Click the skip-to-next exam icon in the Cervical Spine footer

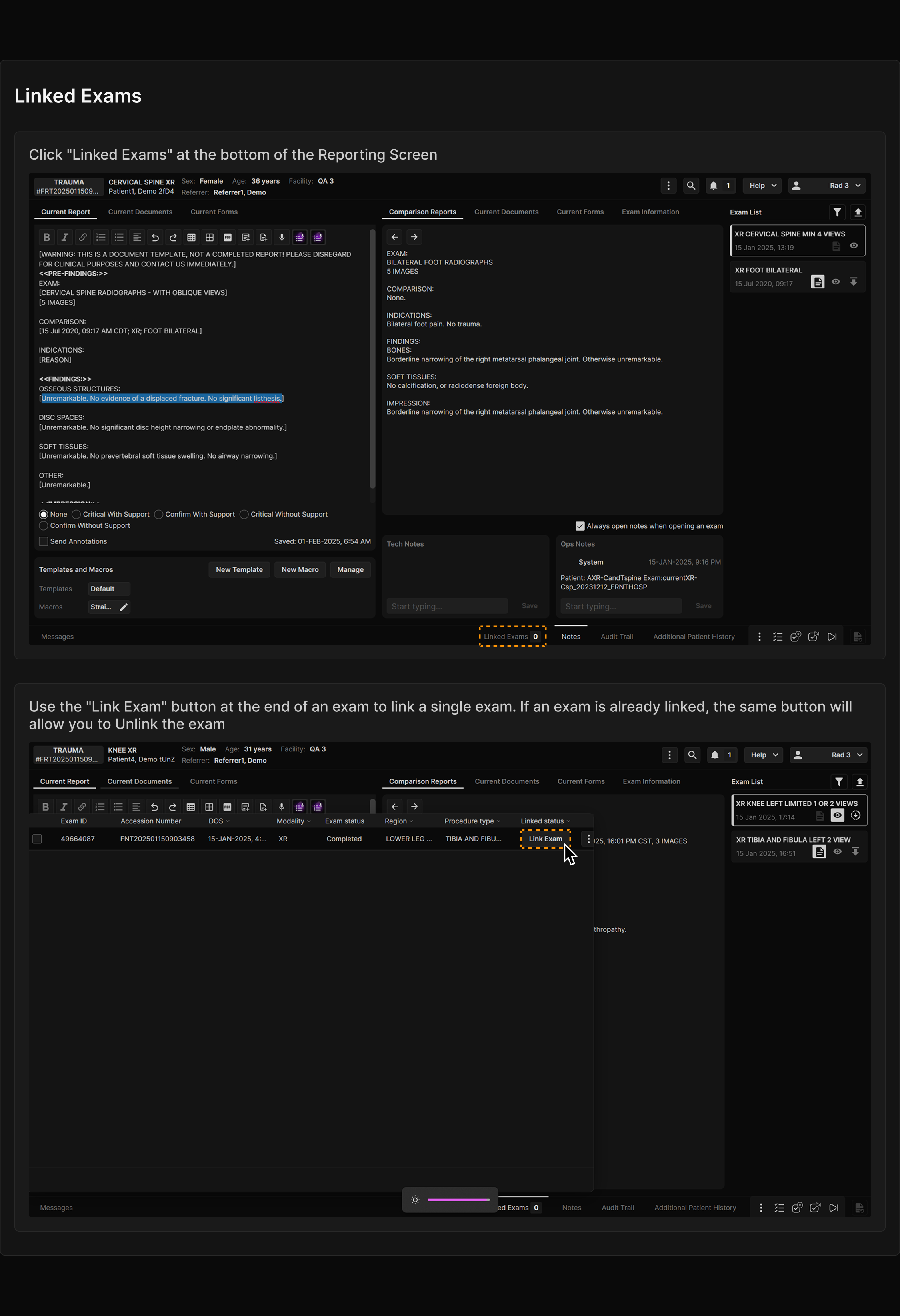(x=832, y=637)
